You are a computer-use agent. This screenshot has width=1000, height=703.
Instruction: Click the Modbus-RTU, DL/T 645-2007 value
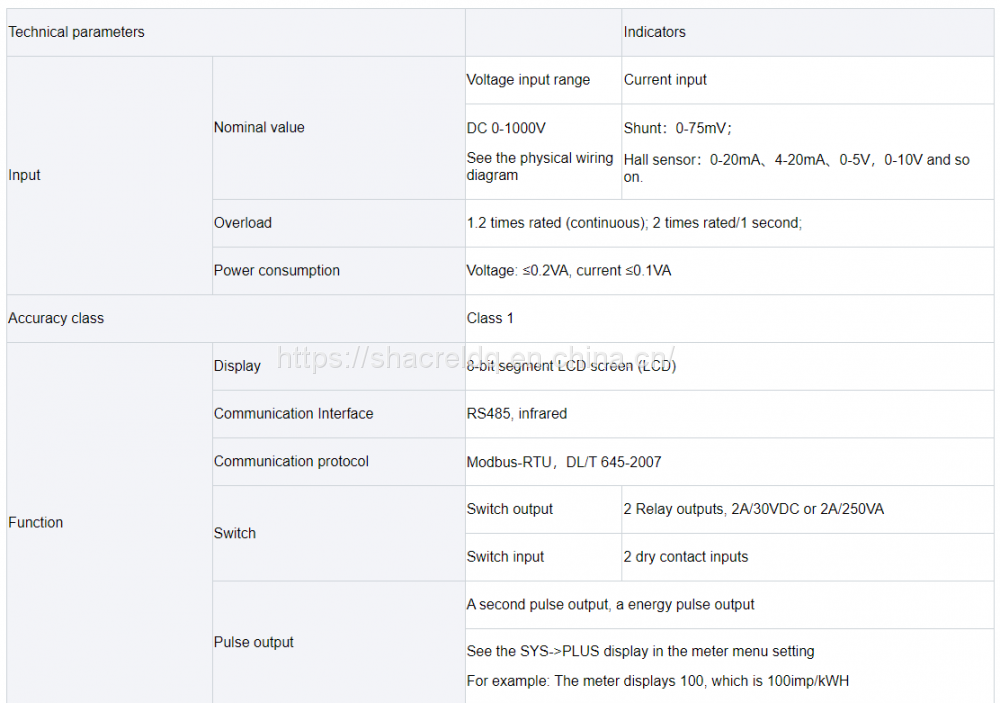pyautogui.click(x=563, y=462)
